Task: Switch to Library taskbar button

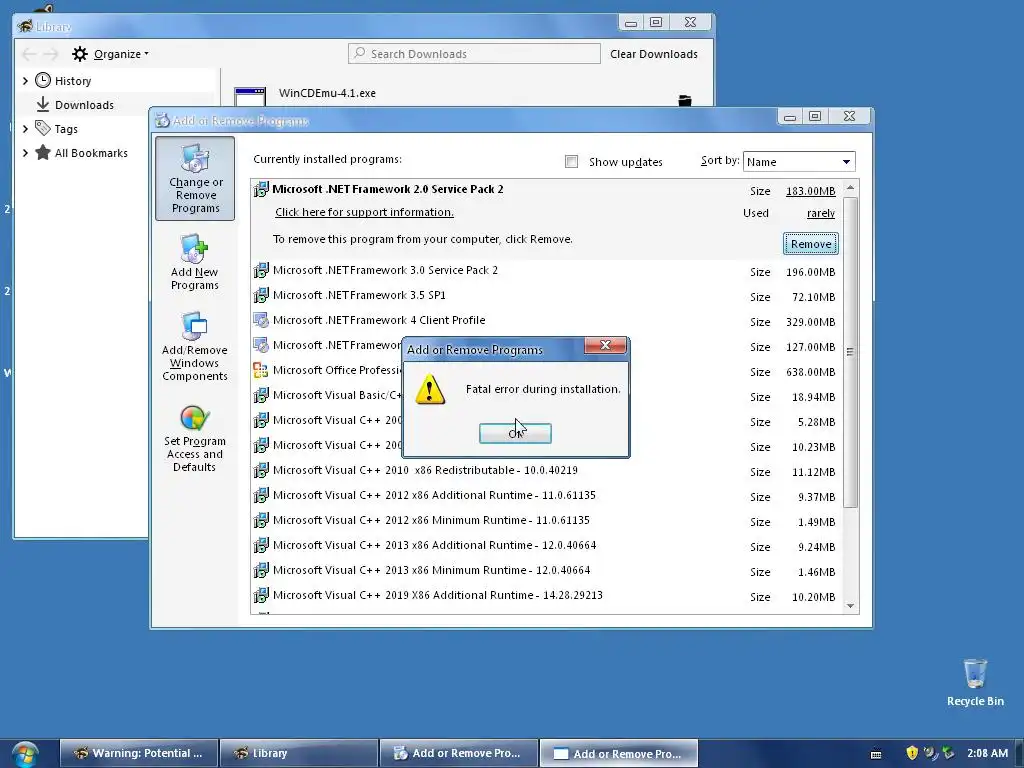Action: 298,753
